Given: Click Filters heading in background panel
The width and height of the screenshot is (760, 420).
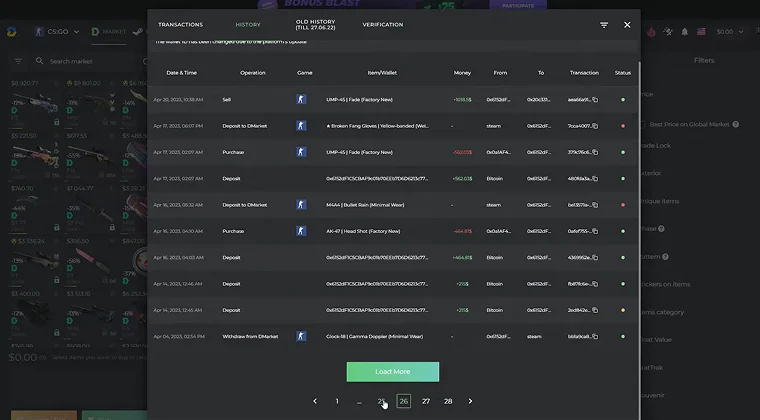Looking at the screenshot, I should click(x=704, y=61).
